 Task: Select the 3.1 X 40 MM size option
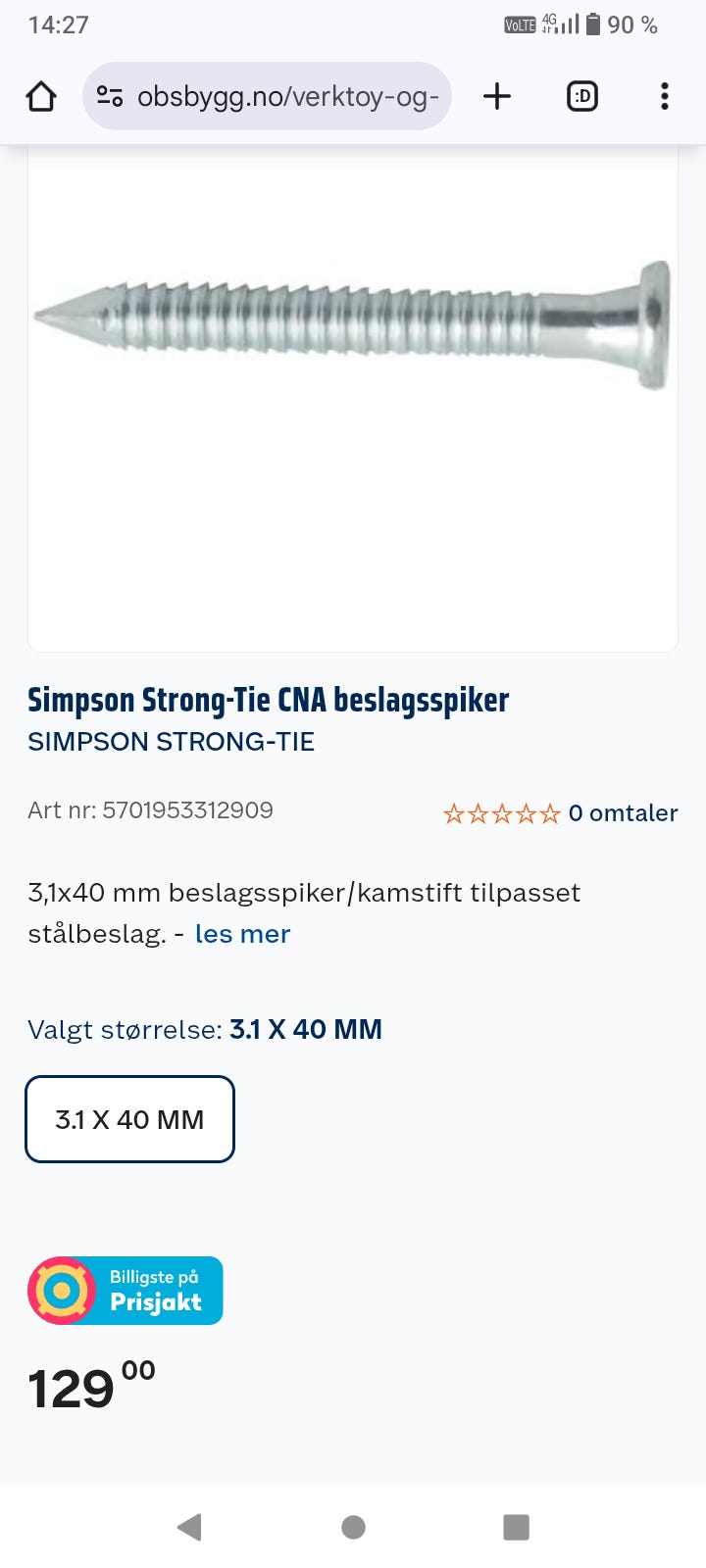tap(129, 1119)
